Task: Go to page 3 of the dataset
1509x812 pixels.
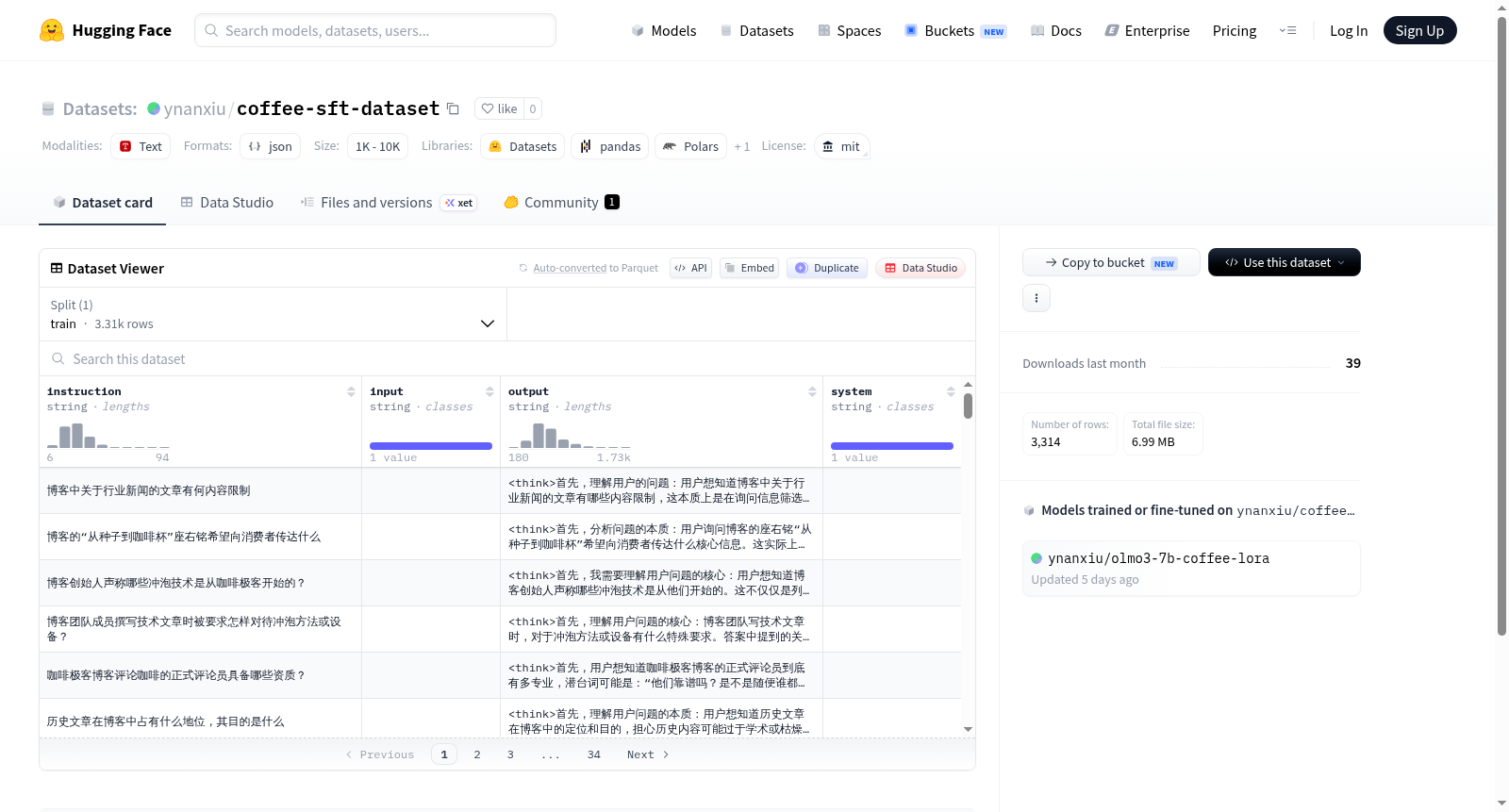Action: tap(510, 754)
